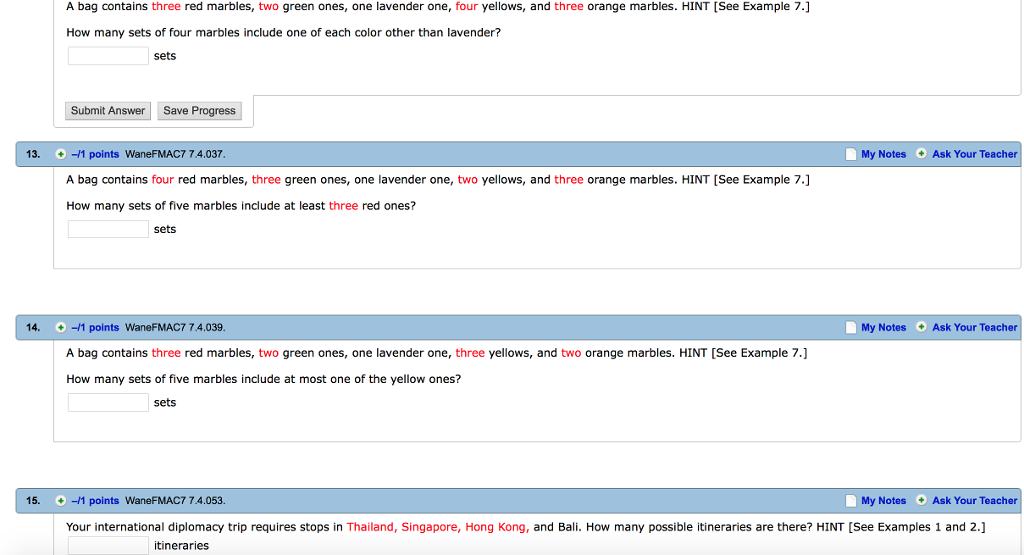Click the Ask Your Teacher plus icon, question 14
Viewport: 1024px width, 555px height.
(921, 327)
